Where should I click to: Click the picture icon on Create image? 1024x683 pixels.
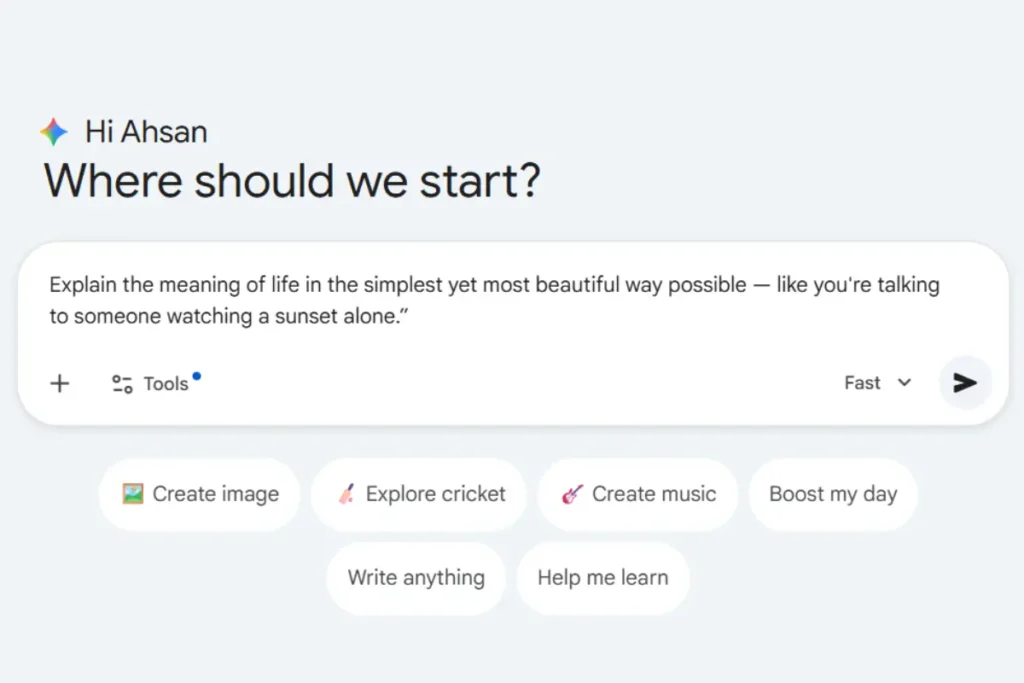point(133,494)
